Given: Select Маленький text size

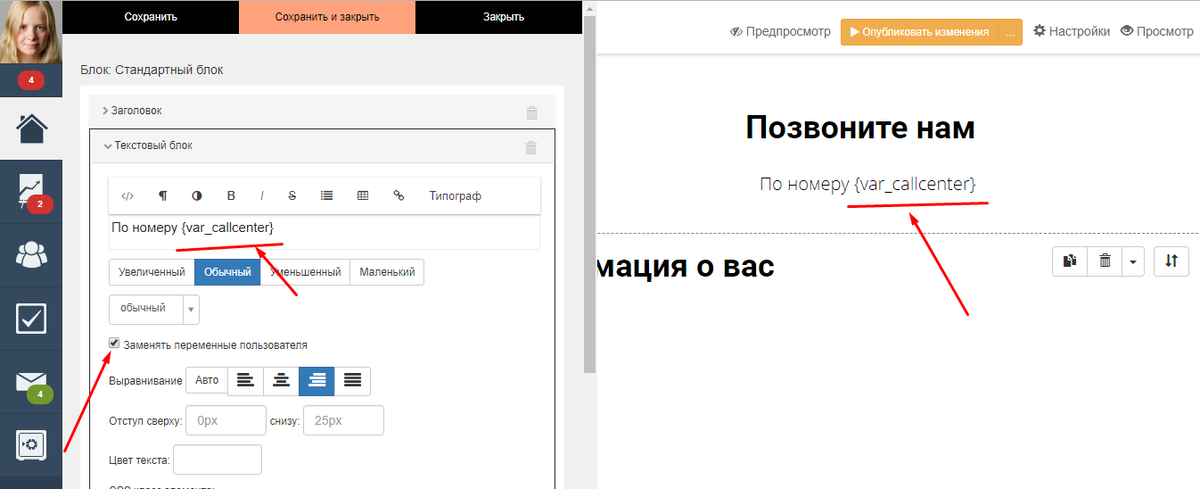Looking at the screenshot, I should point(387,272).
